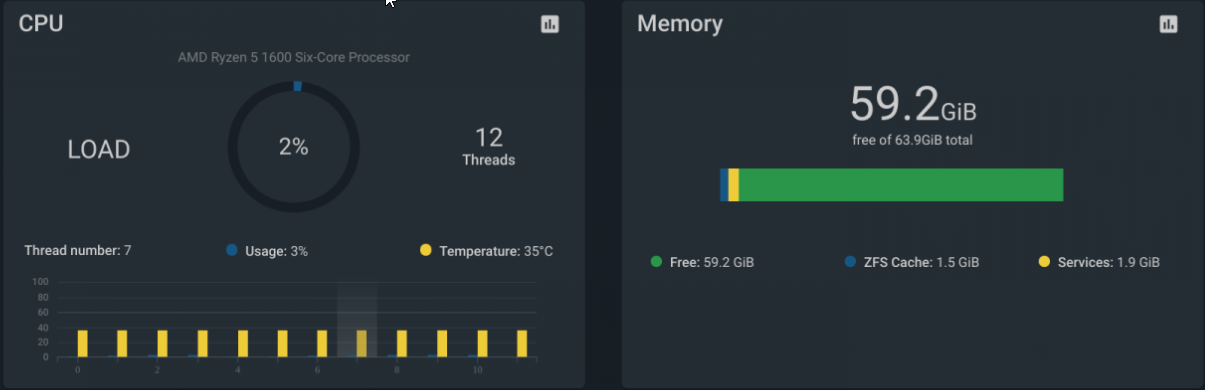Click the yellow Temperature legend dot

click(426, 250)
